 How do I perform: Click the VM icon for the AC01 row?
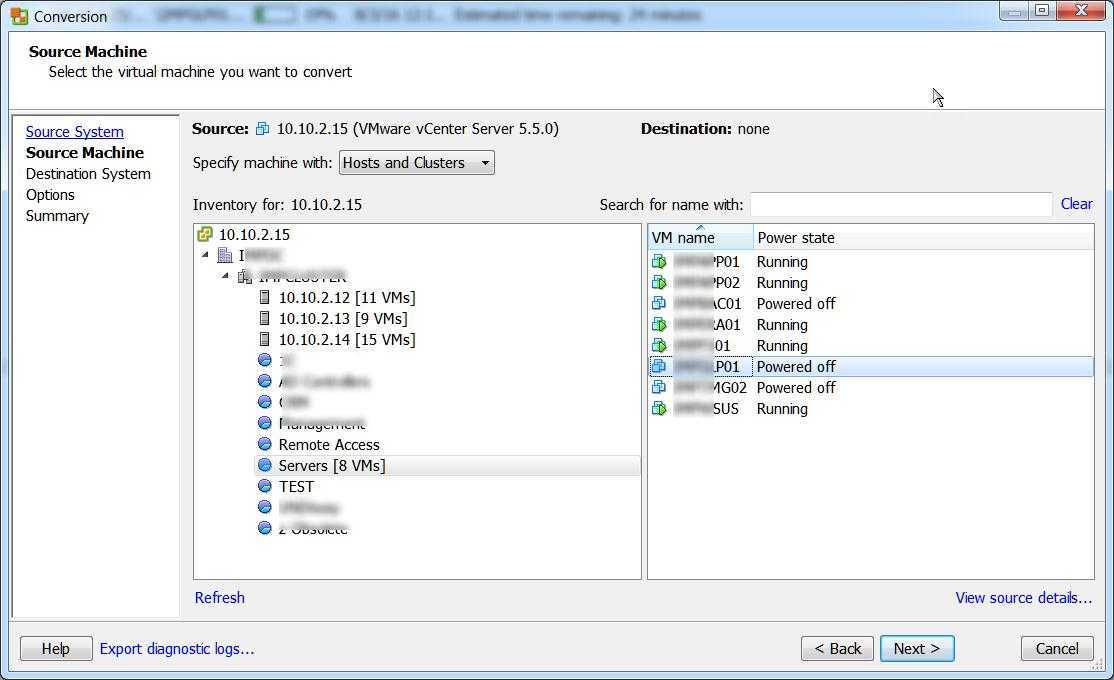[659, 303]
